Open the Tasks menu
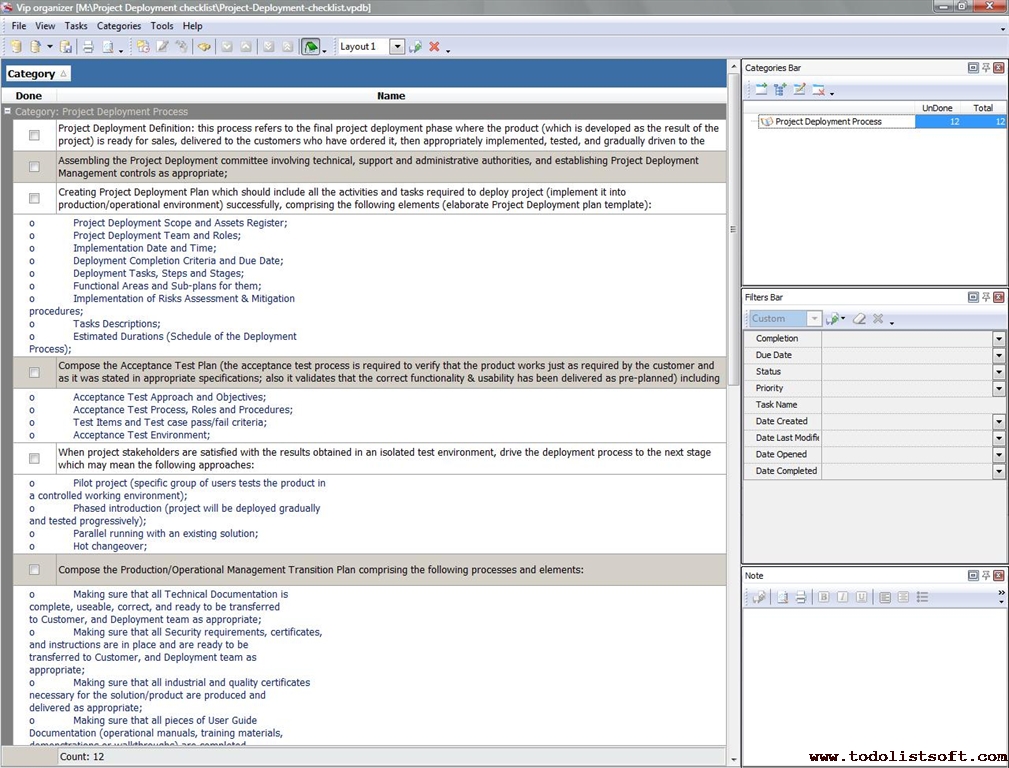The width and height of the screenshot is (1009, 768). point(76,26)
